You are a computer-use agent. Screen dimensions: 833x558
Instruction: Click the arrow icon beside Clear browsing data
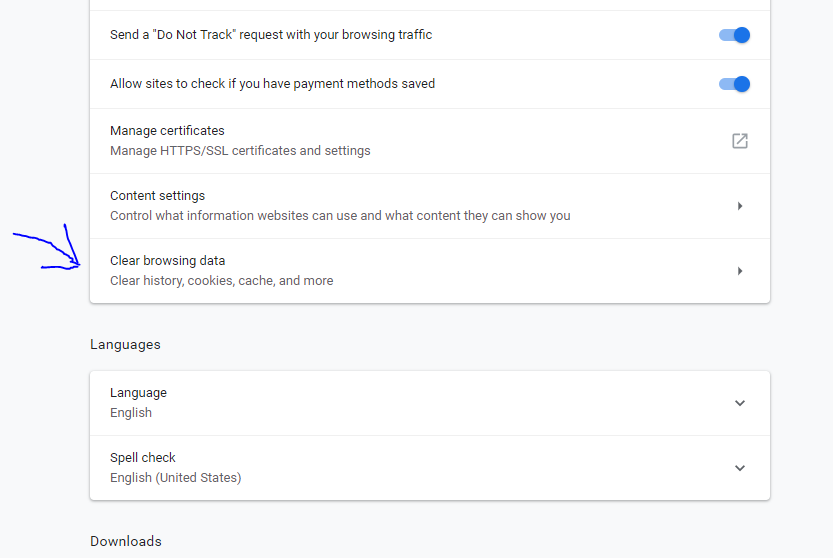point(740,271)
